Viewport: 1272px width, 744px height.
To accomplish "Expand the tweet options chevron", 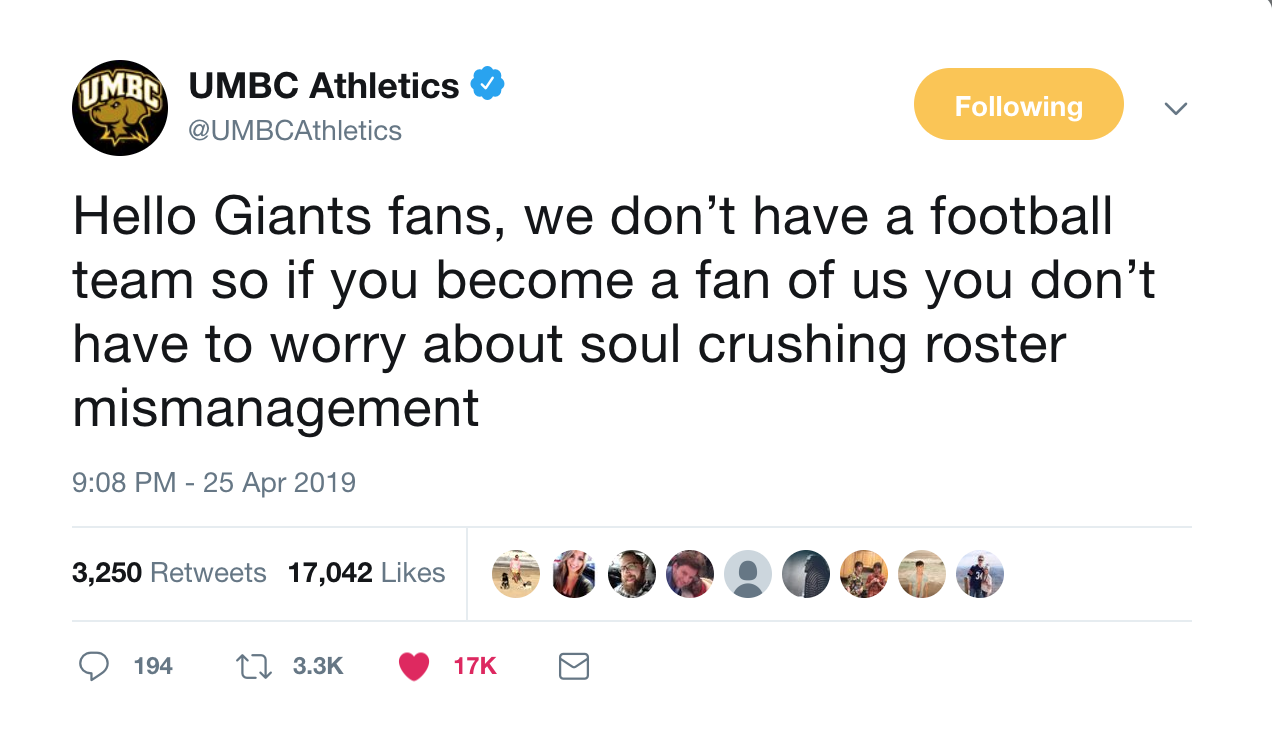I will coord(1176,107).
